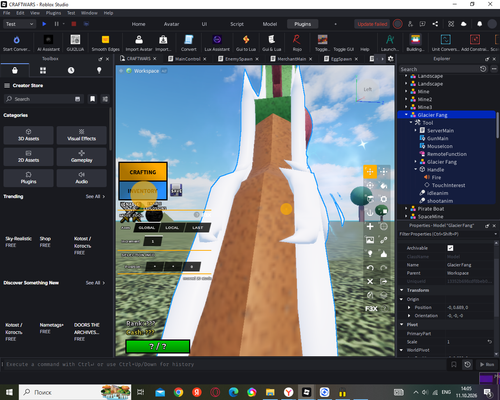Collapse the Transform properties section

(402, 290)
